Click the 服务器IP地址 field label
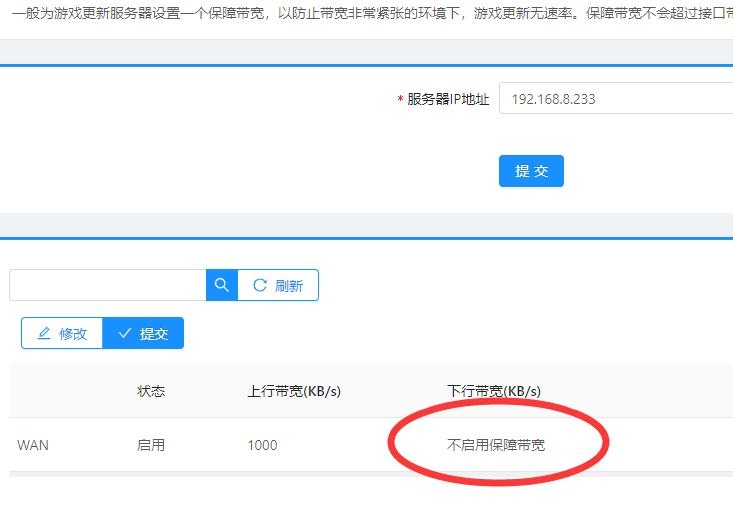 click(x=448, y=100)
